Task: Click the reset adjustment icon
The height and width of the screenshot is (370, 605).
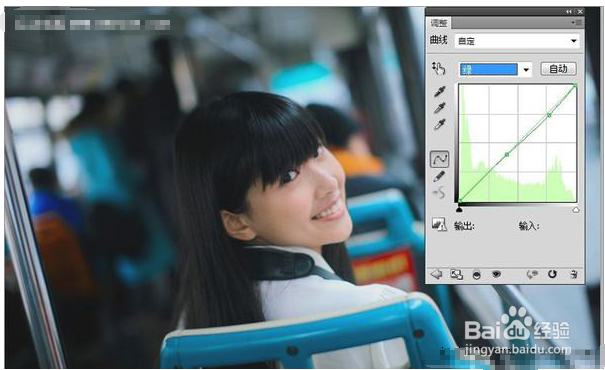Action: click(x=552, y=274)
